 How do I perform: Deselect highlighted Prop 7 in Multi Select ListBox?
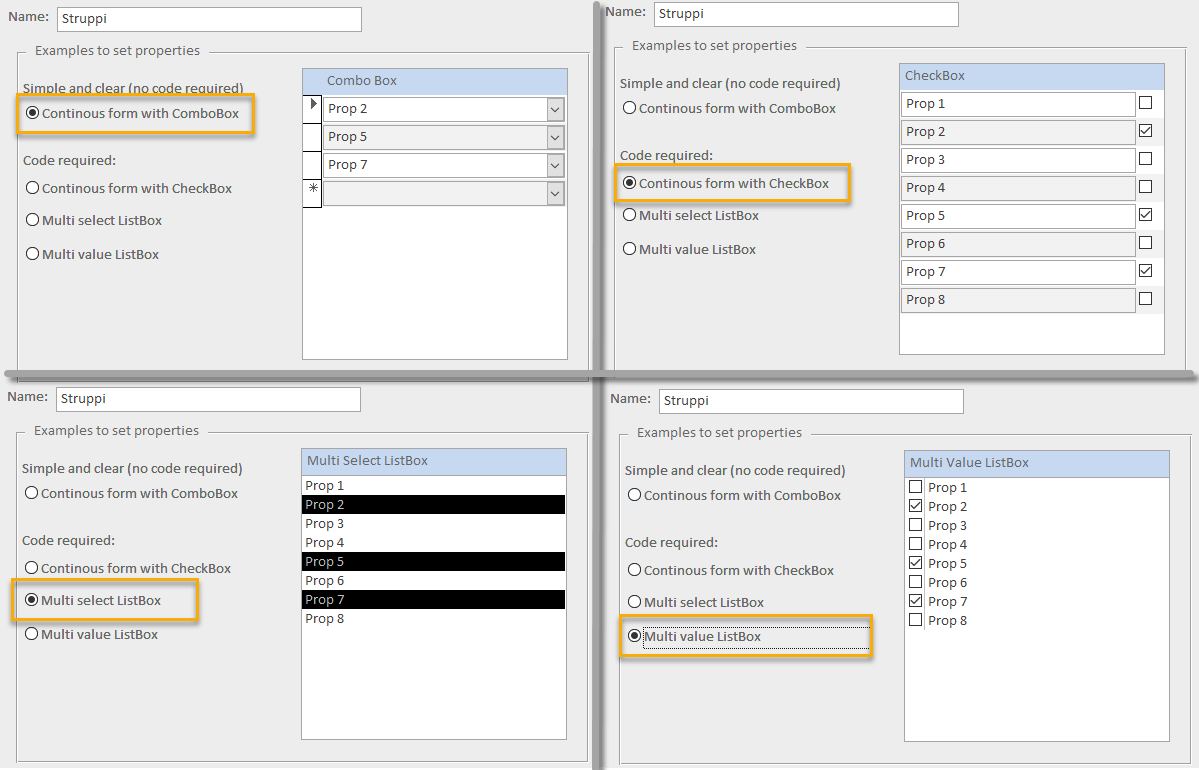434,599
